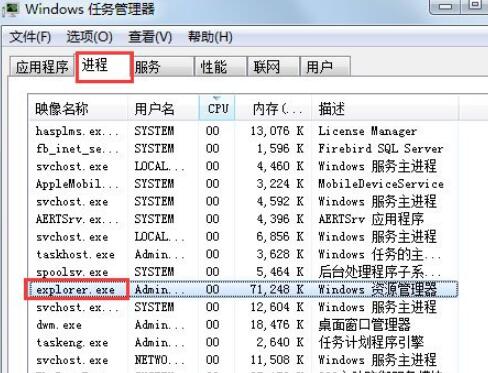488x373 pixels.
Task: Sort by 映像名称 column header
Action: tap(78, 109)
